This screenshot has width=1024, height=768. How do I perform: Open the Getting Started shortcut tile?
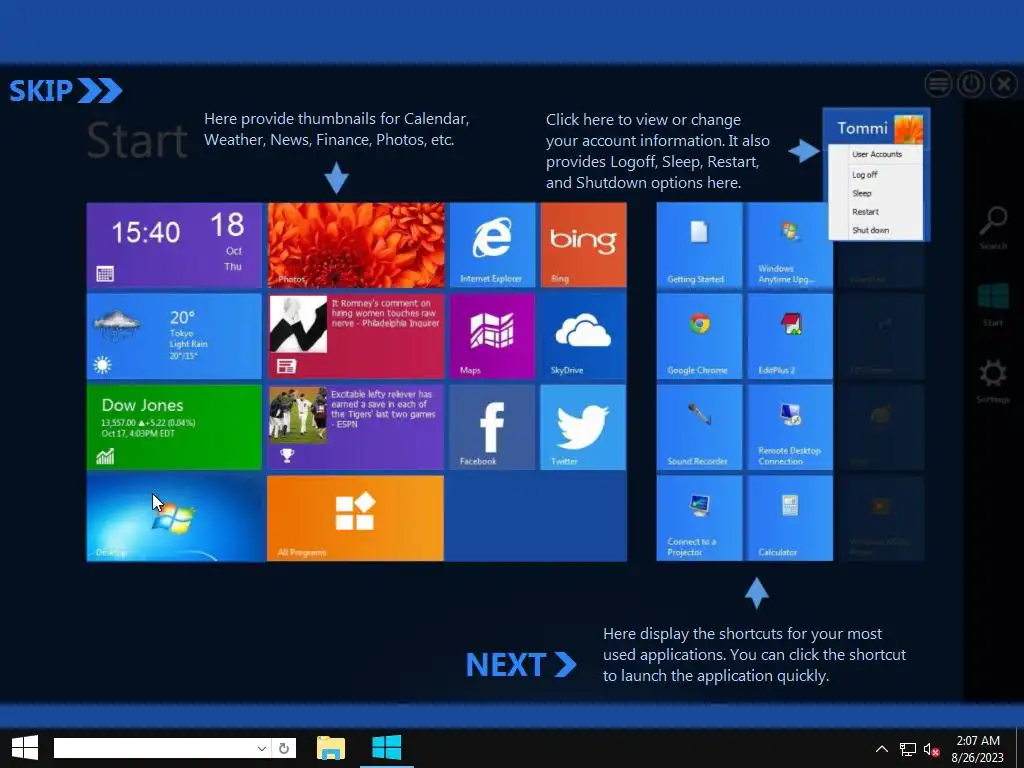point(699,245)
